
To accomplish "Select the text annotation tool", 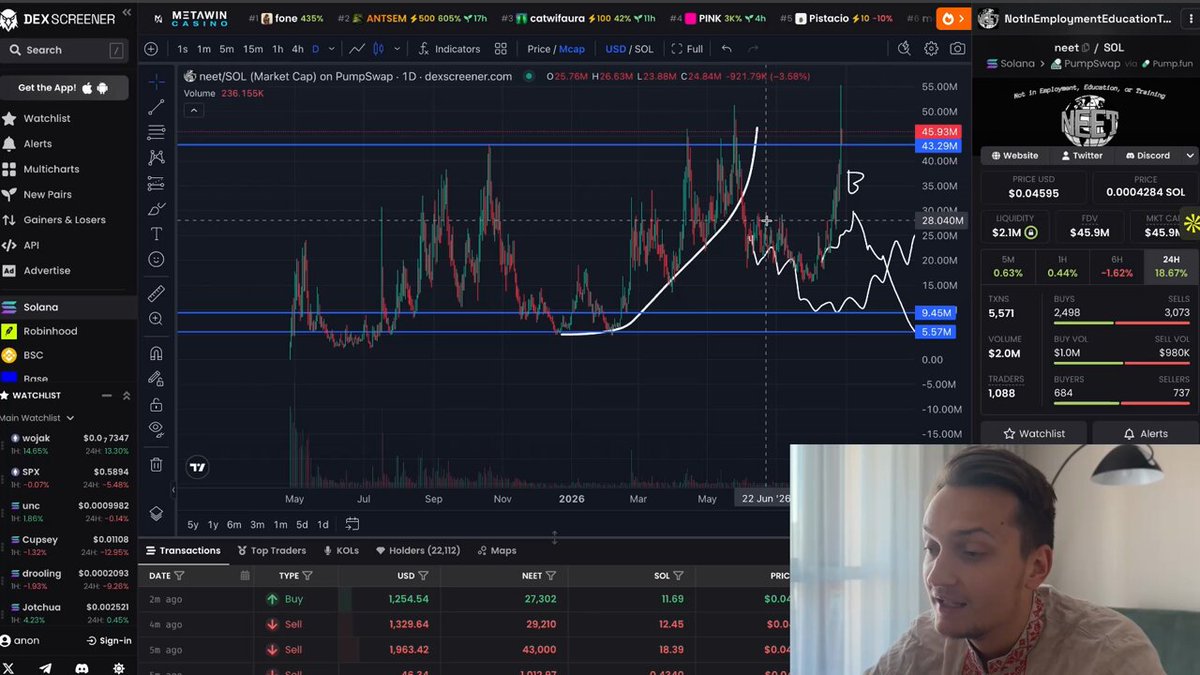I will 156,234.
